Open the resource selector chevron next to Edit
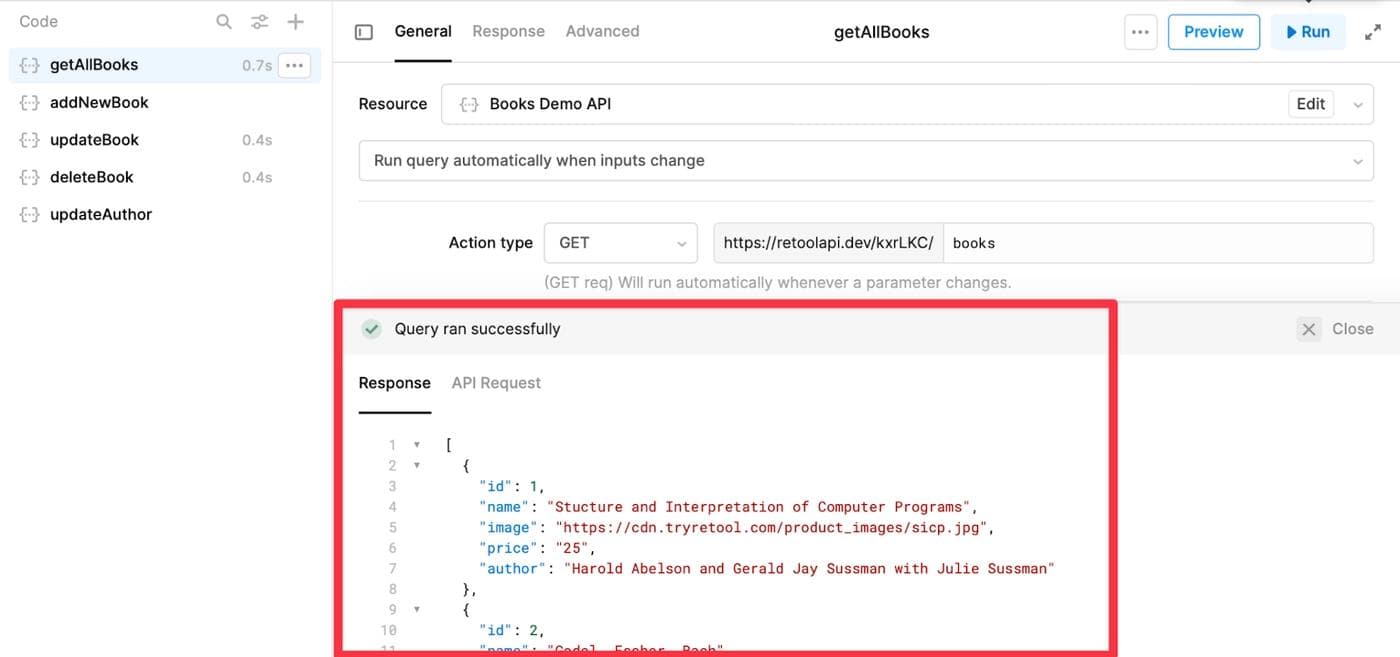Image resolution: width=1400 pixels, height=657 pixels. (1357, 103)
